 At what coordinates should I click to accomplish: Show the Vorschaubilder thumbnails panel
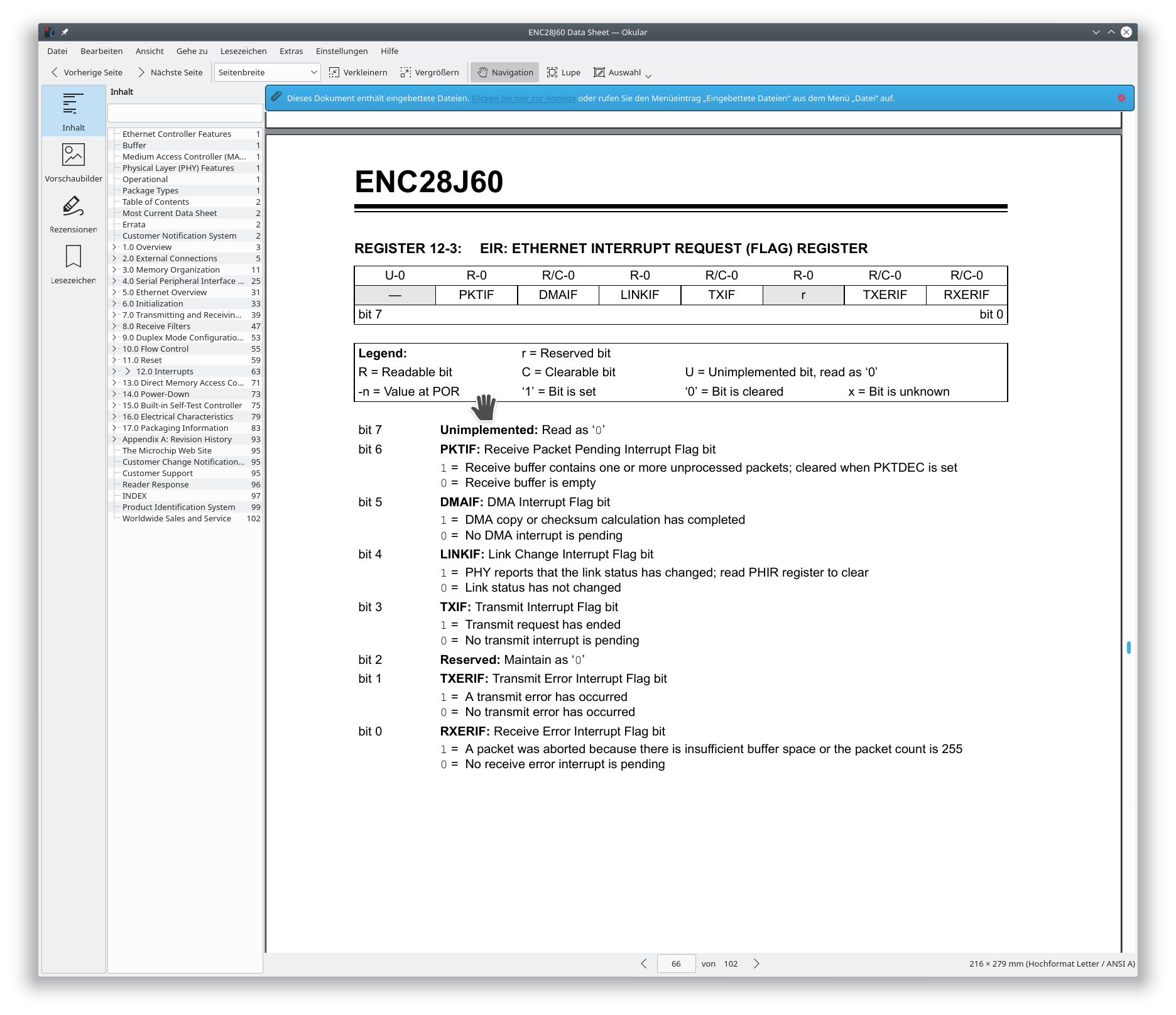(73, 162)
